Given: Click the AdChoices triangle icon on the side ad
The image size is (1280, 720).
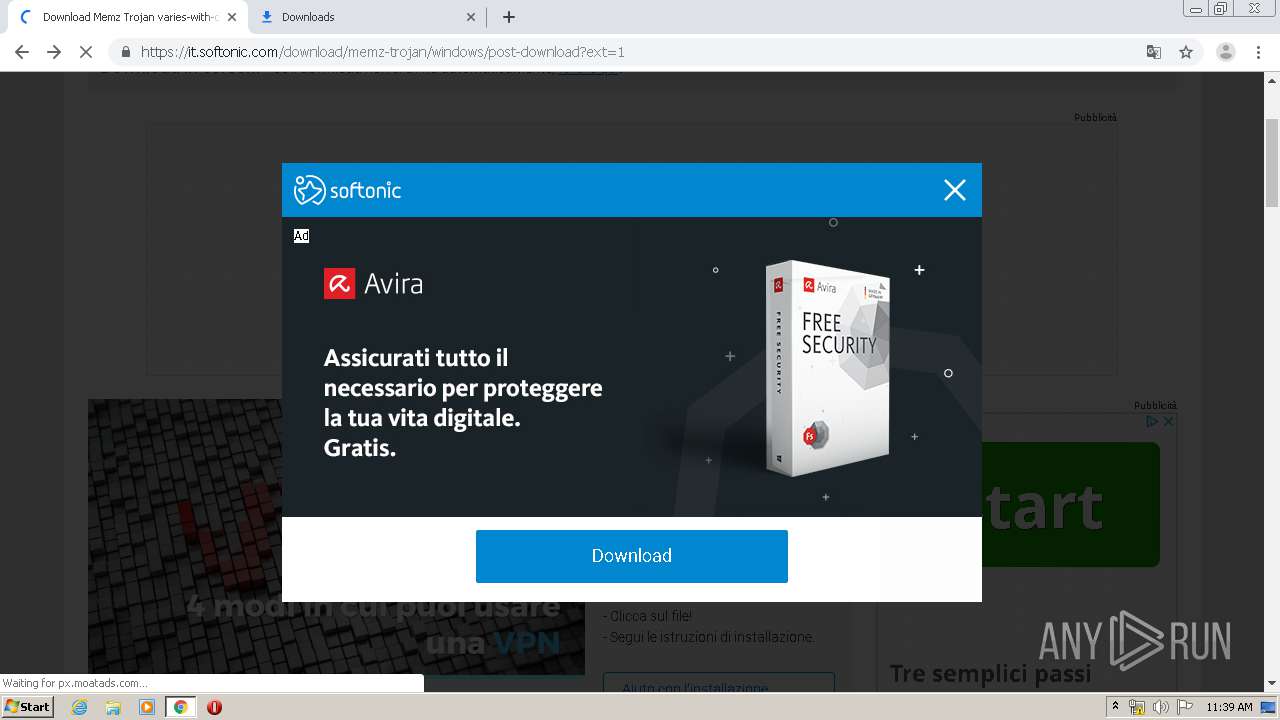Looking at the screenshot, I should click(1152, 422).
